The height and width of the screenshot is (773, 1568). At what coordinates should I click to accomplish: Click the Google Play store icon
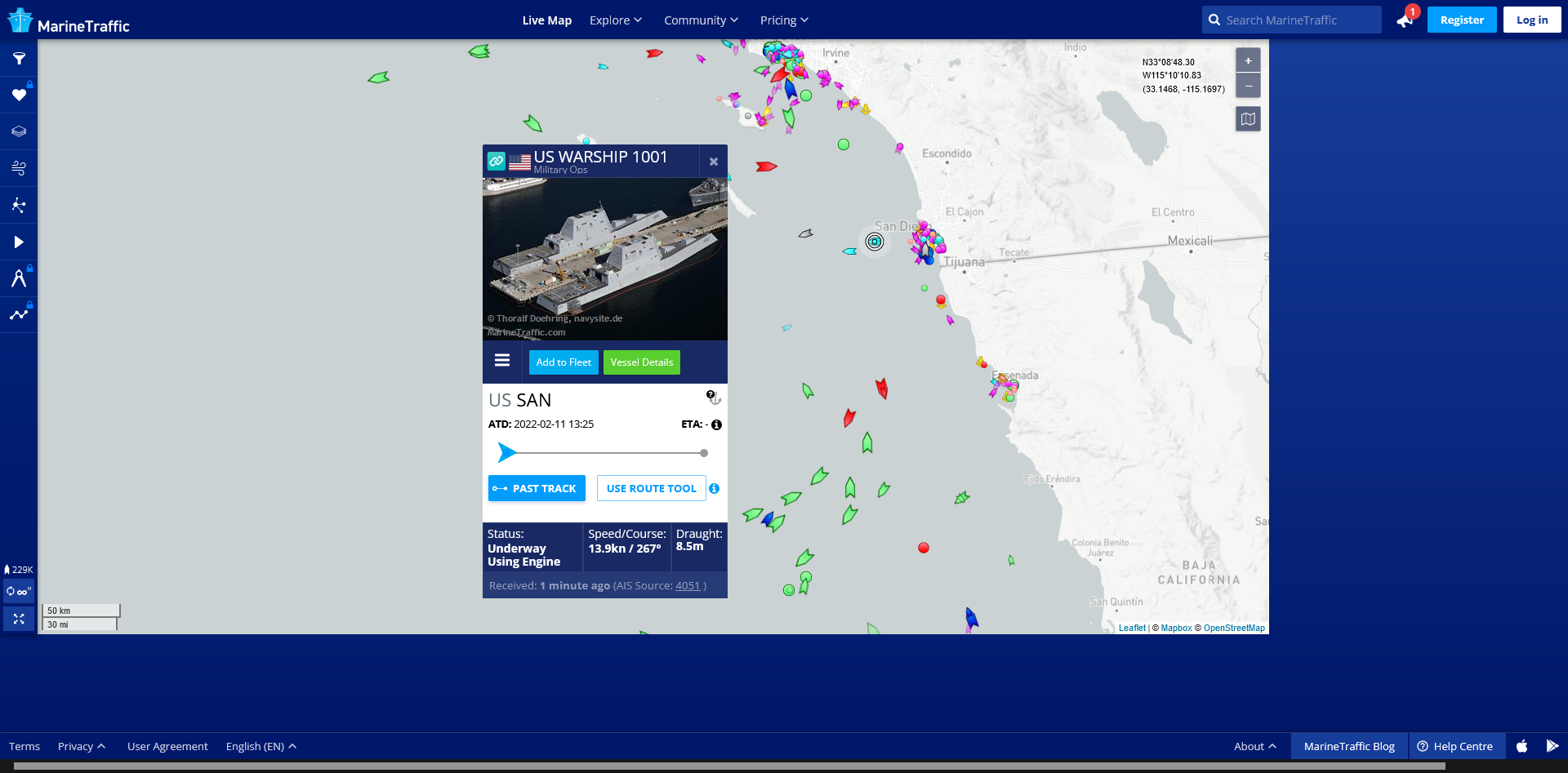1552,746
